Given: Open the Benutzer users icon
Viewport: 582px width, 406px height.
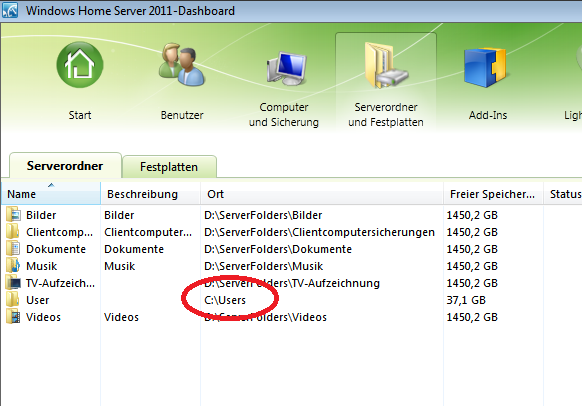Looking at the screenshot, I should point(182,65).
